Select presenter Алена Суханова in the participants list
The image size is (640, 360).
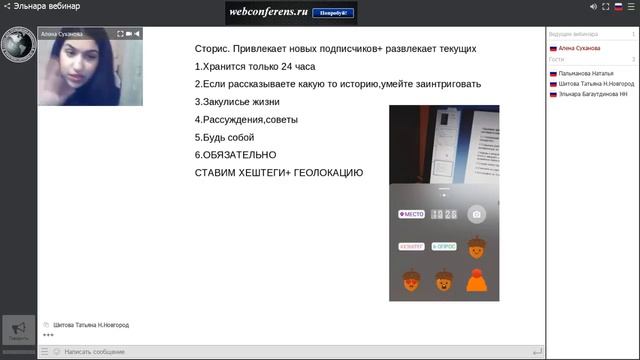click(x=579, y=48)
